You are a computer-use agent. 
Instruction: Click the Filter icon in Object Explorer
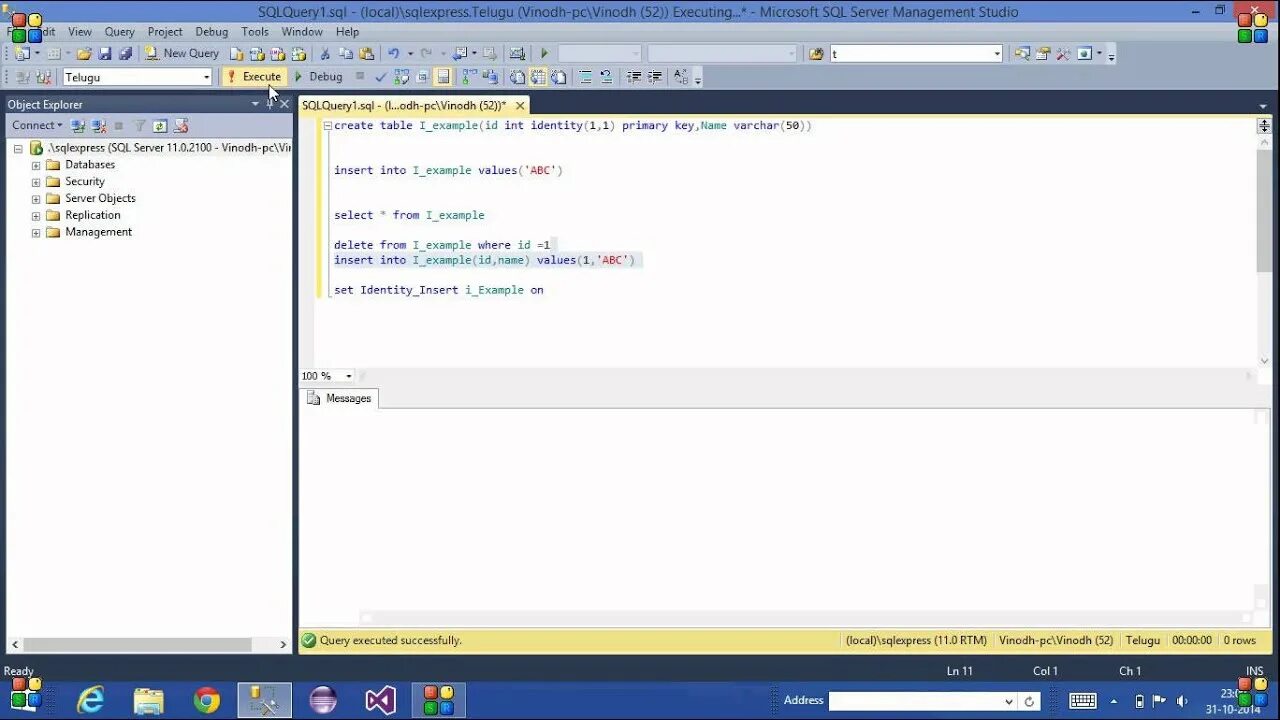[139, 125]
